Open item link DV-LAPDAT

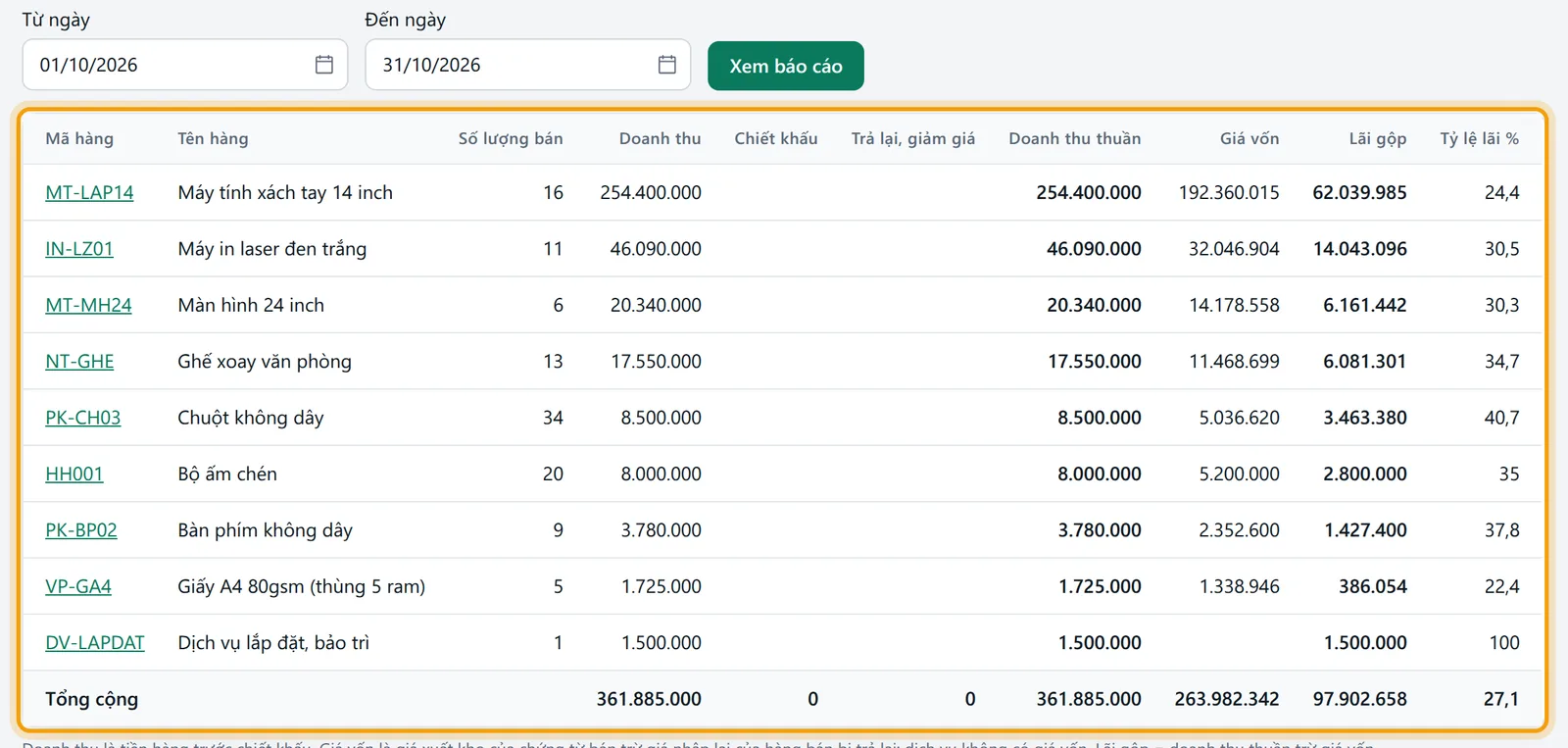95,643
